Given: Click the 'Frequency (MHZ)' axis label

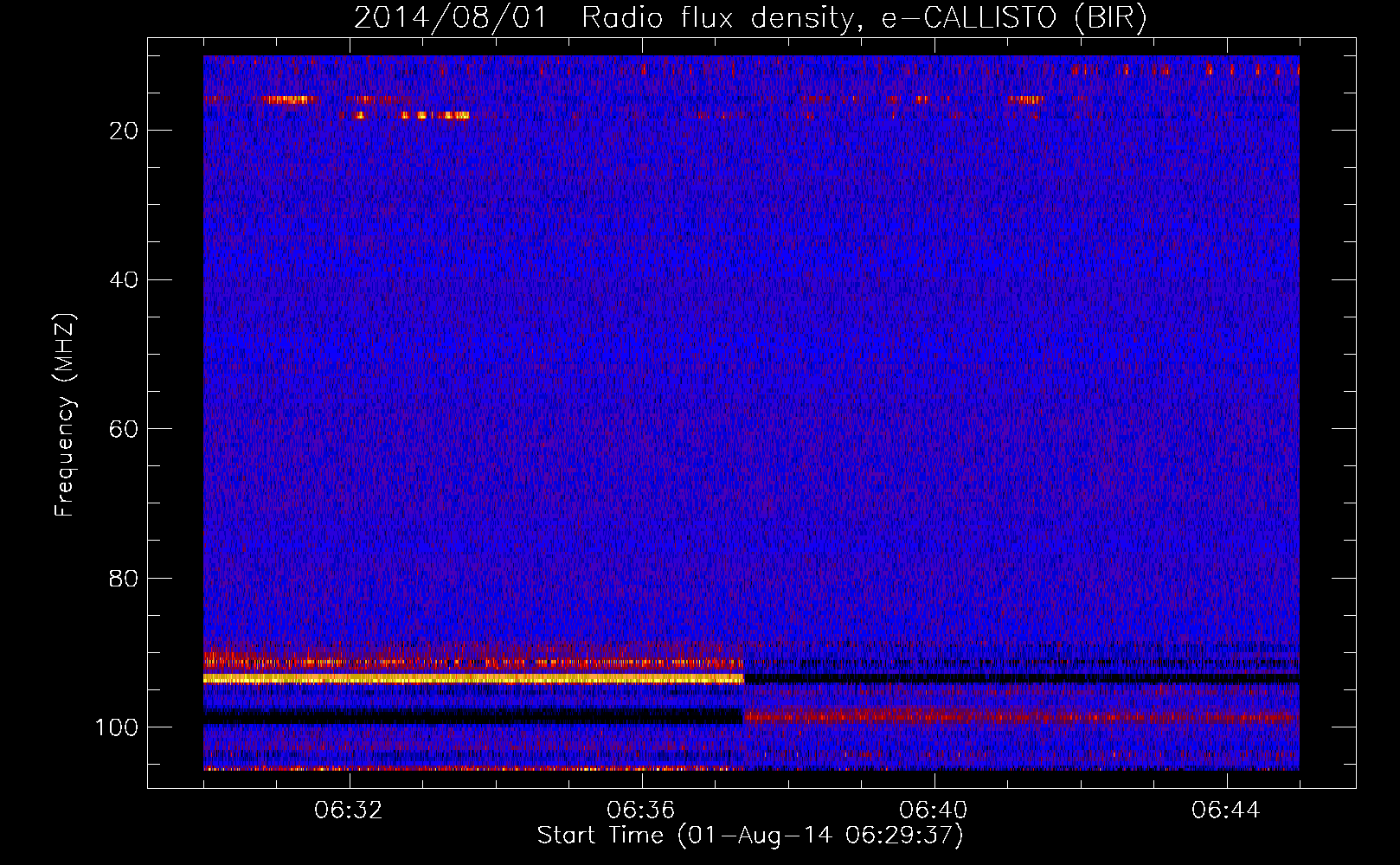Looking at the screenshot, I should [65, 415].
